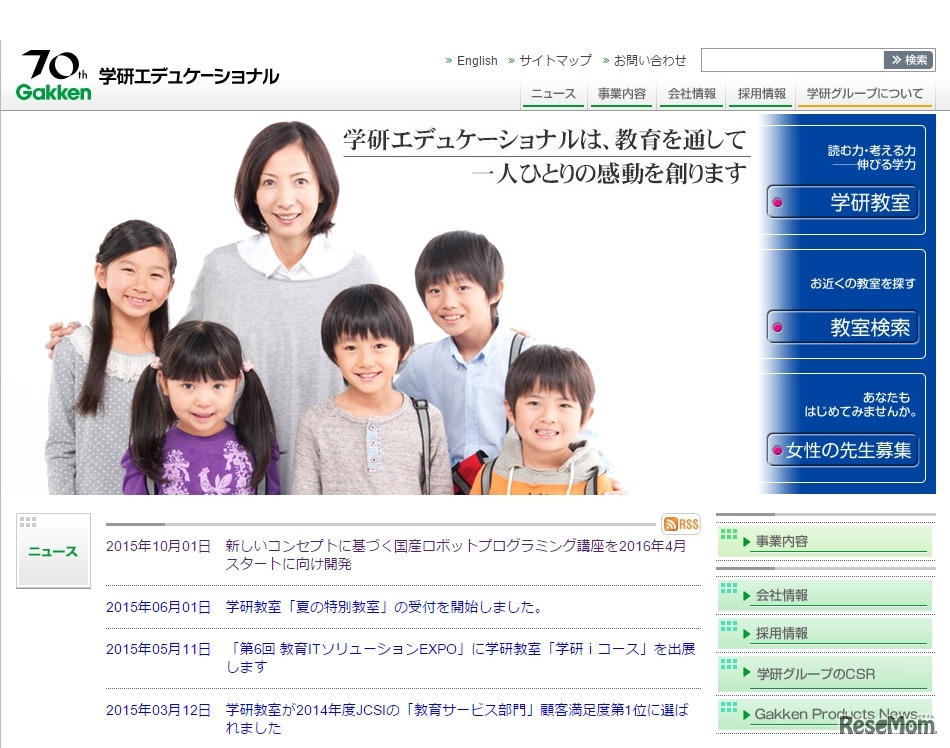Image resolution: width=950 pixels, height=748 pixels.
Task: Click the 読む力・考える力 伸びる学力 text
Action: click(x=872, y=157)
